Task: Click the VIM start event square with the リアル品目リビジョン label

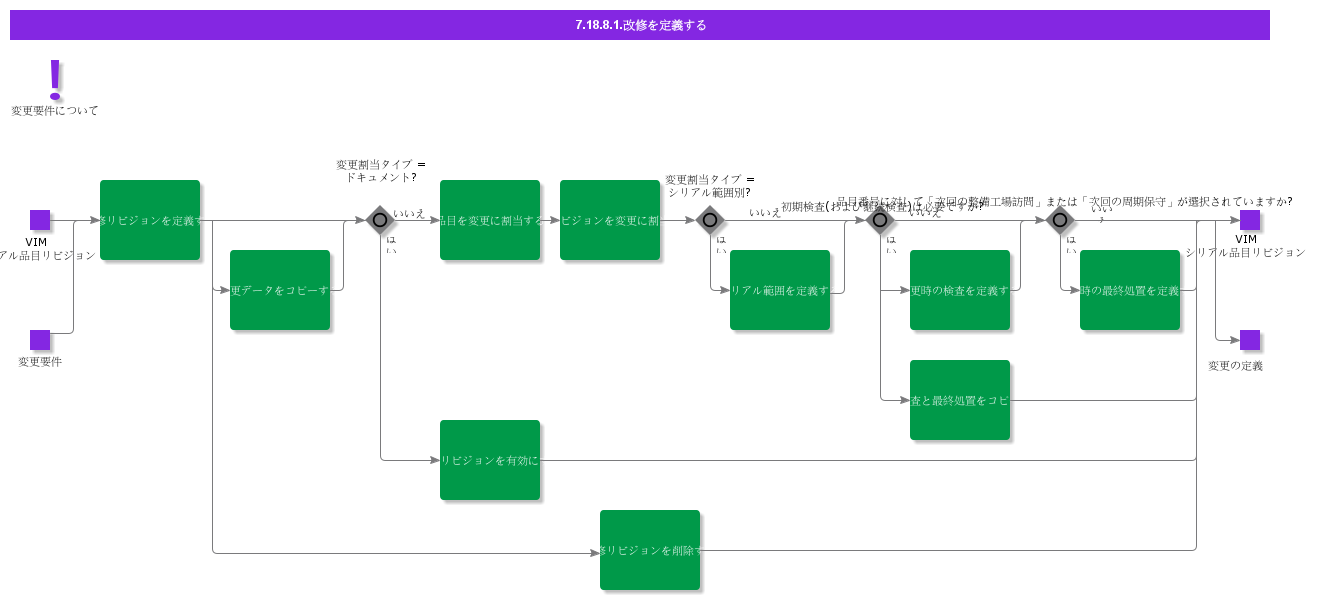Action: pos(40,220)
